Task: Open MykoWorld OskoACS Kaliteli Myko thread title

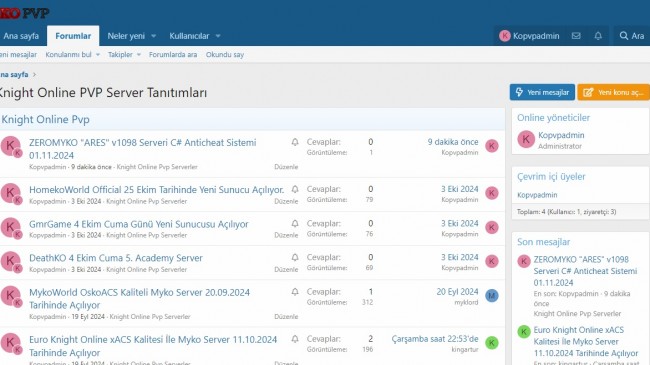Action: point(139,299)
